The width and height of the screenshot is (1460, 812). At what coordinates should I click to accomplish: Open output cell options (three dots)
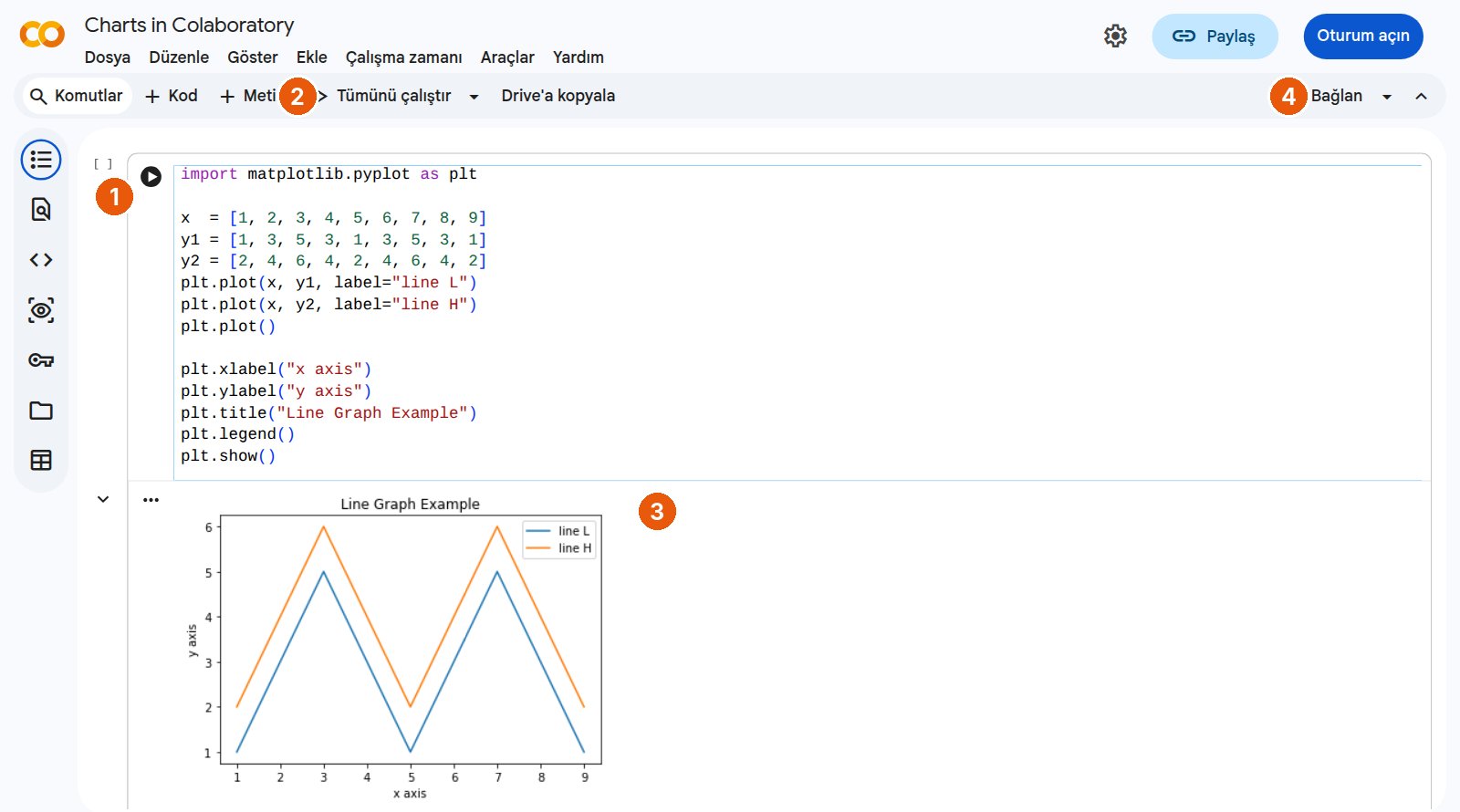(151, 500)
